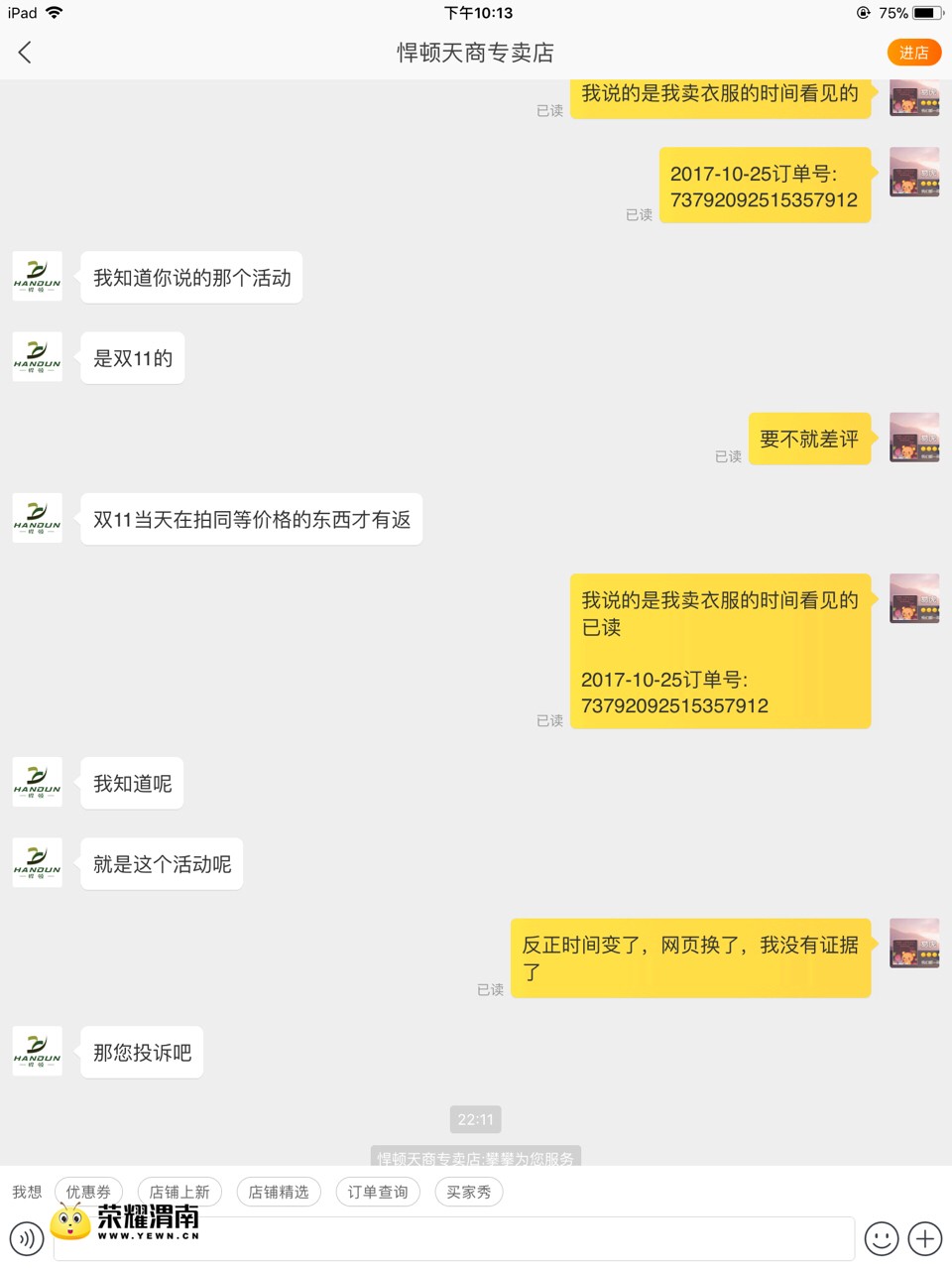
Task: Tap the 进店 enter store button
Action: point(913,53)
